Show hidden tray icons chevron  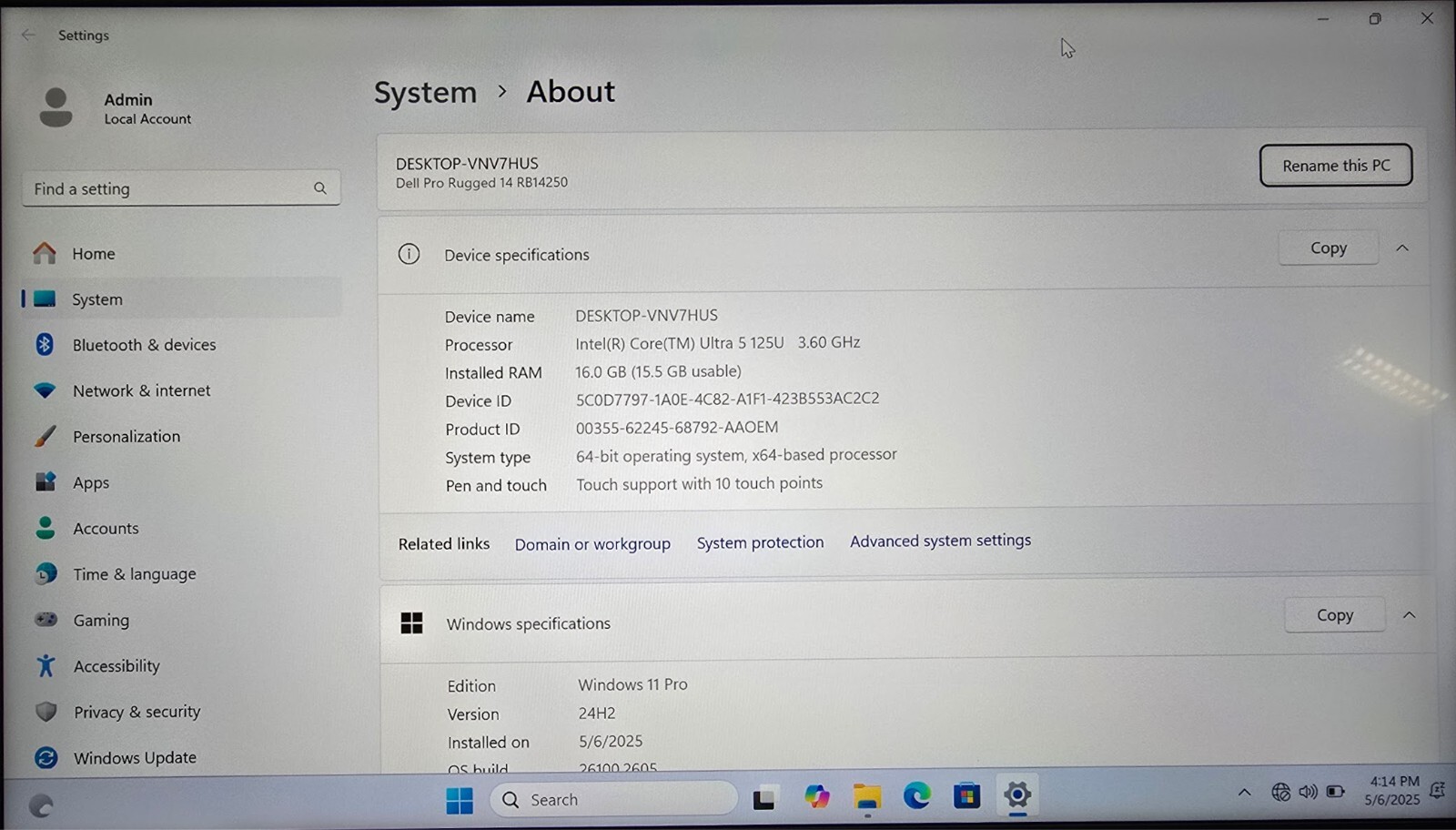(x=1244, y=793)
